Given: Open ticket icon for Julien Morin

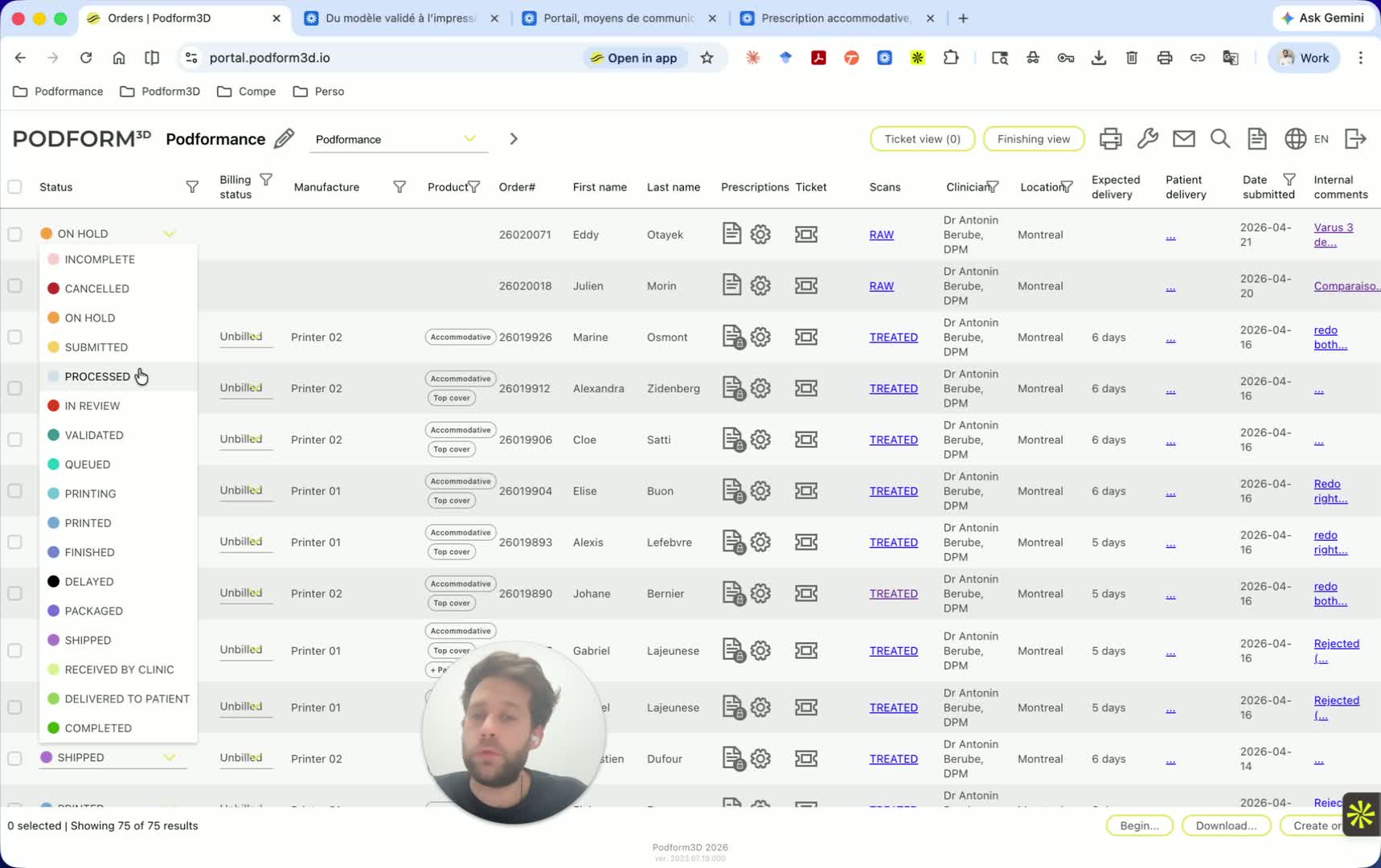Looking at the screenshot, I should point(806,285).
